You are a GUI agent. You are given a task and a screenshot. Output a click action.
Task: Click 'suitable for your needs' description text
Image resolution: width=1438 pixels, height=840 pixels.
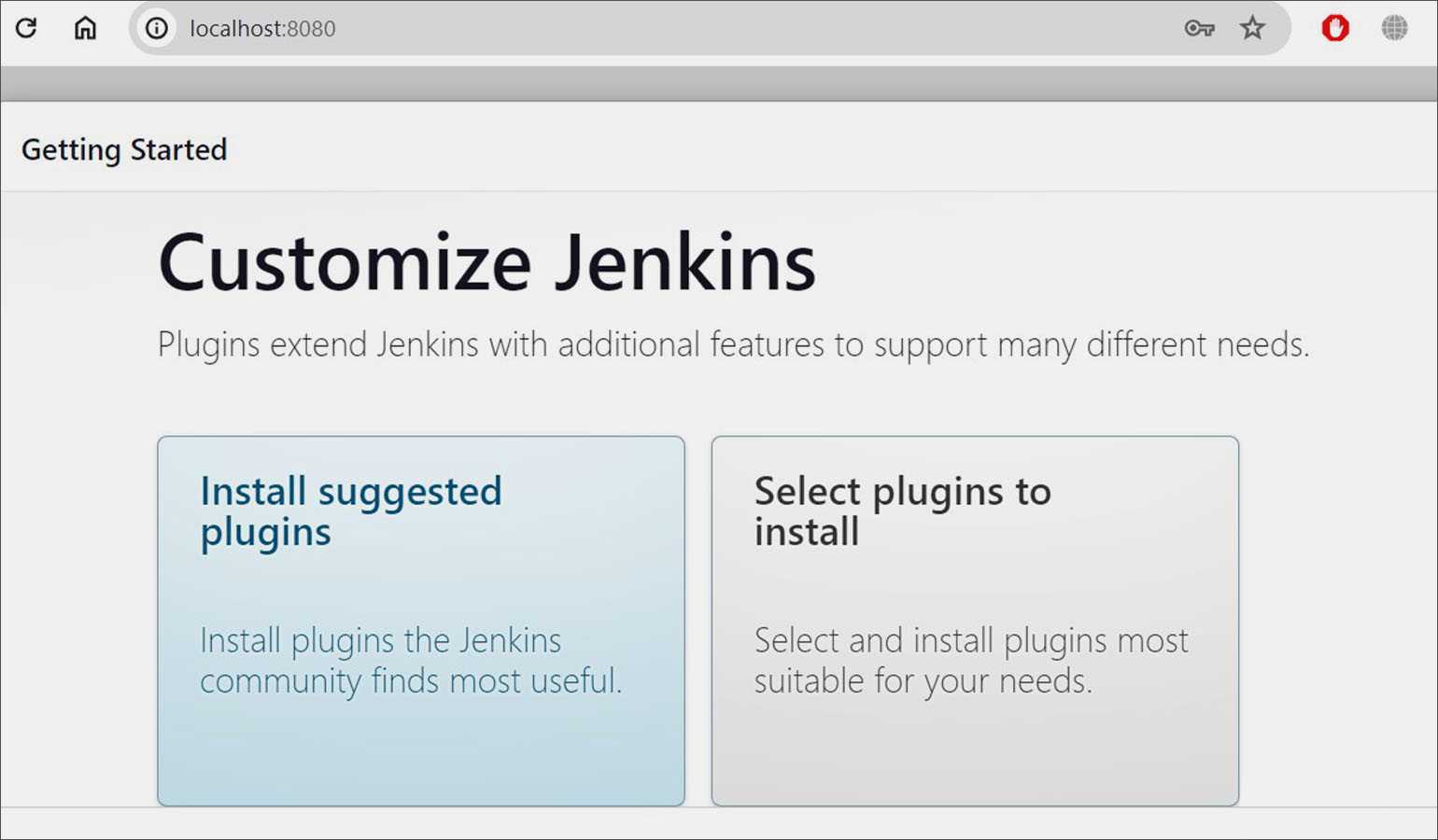[x=923, y=681]
